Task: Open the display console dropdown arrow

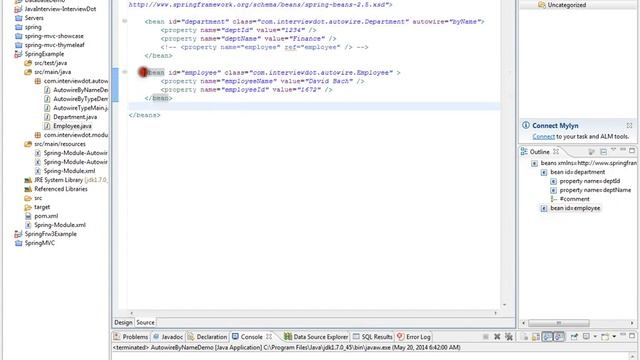Action: coord(595,337)
